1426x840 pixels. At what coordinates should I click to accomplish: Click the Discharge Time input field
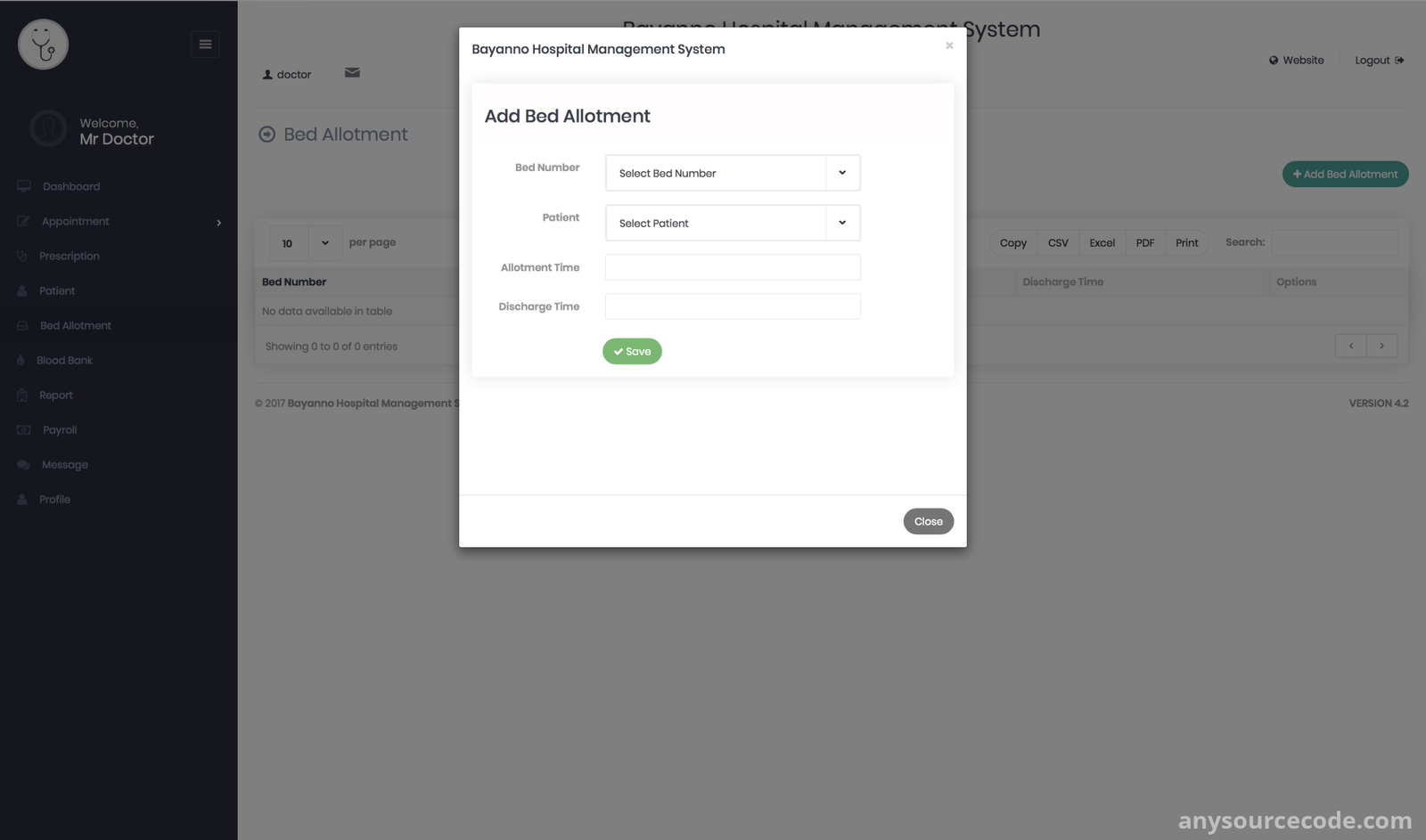[733, 306]
